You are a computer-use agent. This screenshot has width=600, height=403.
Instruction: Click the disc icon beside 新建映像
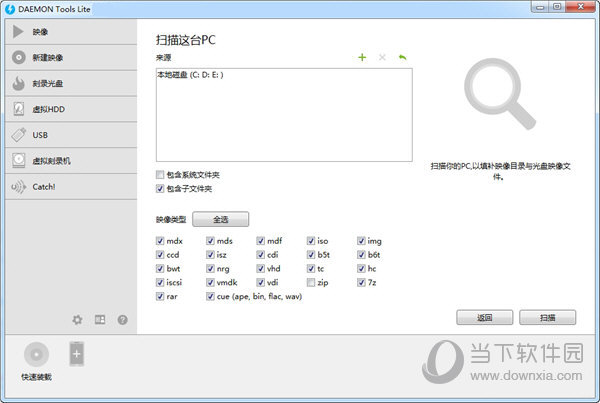(x=18, y=58)
